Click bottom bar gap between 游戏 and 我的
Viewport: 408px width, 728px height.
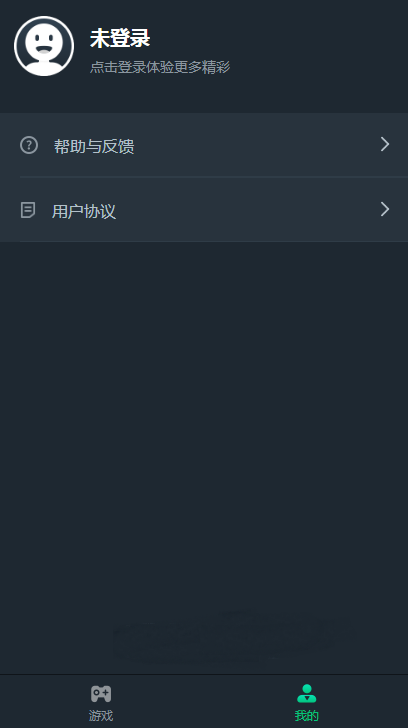pos(204,701)
